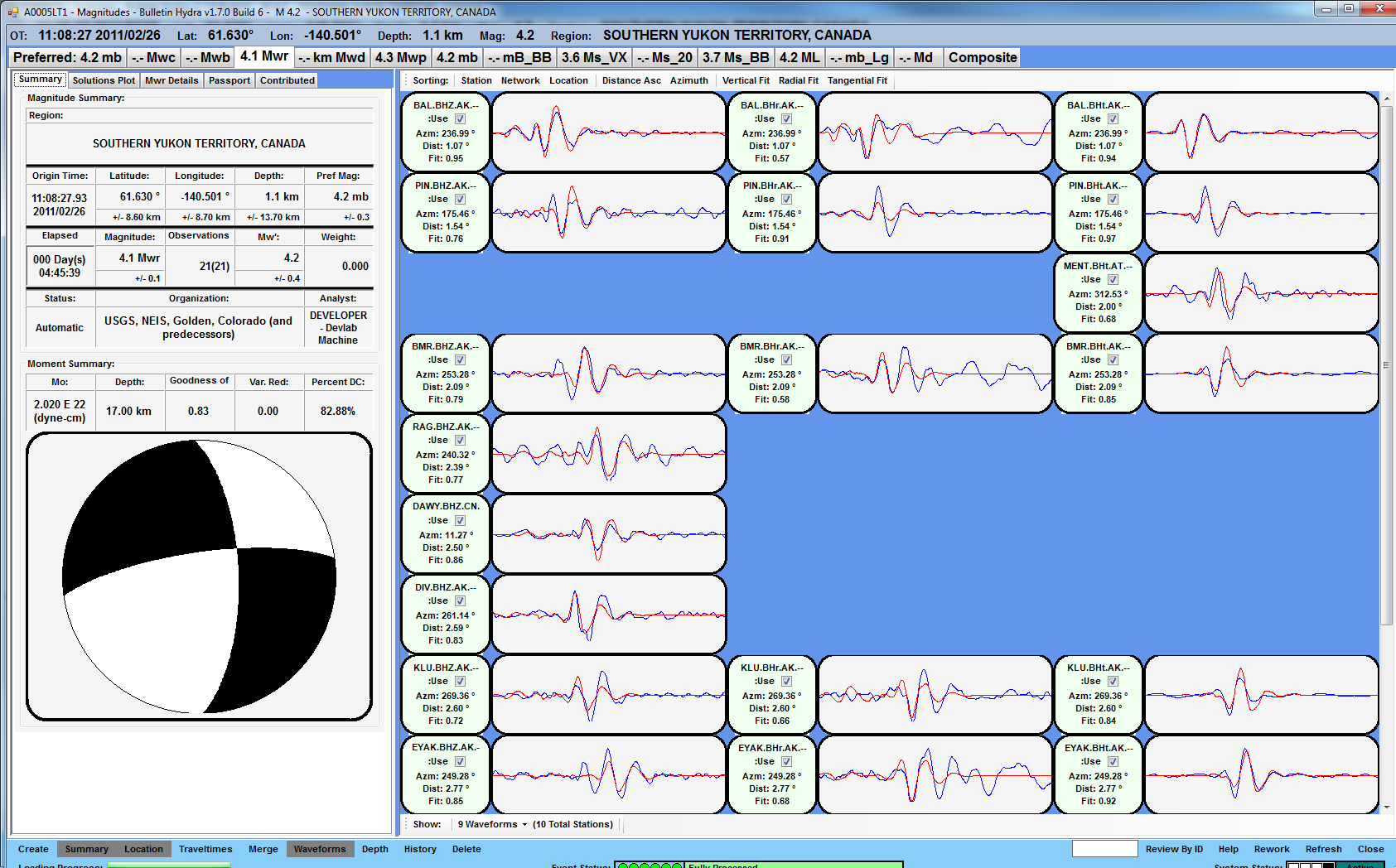
Task: Toggle Use checkbox for KLU.BHt.AK station
Action: tap(1113, 681)
